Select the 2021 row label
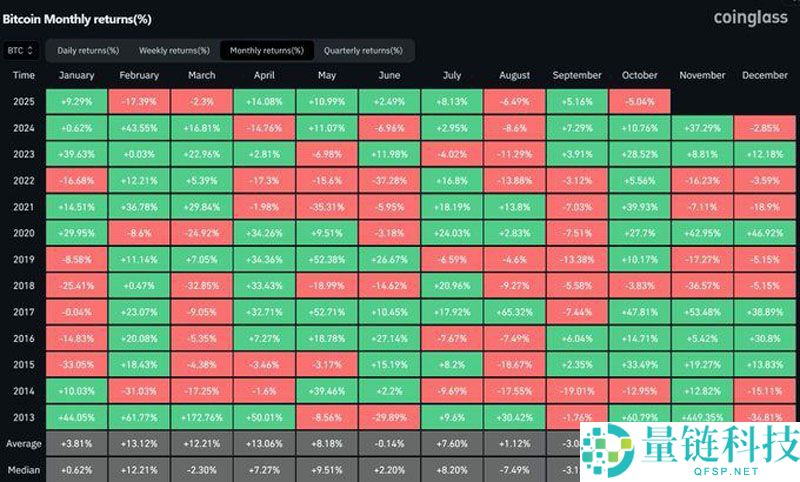Viewport: 800px width, 482px height. pos(23,207)
